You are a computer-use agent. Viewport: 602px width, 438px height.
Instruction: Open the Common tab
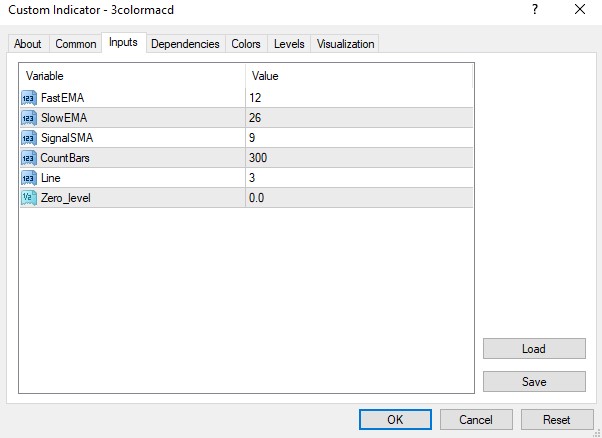coord(76,44)
